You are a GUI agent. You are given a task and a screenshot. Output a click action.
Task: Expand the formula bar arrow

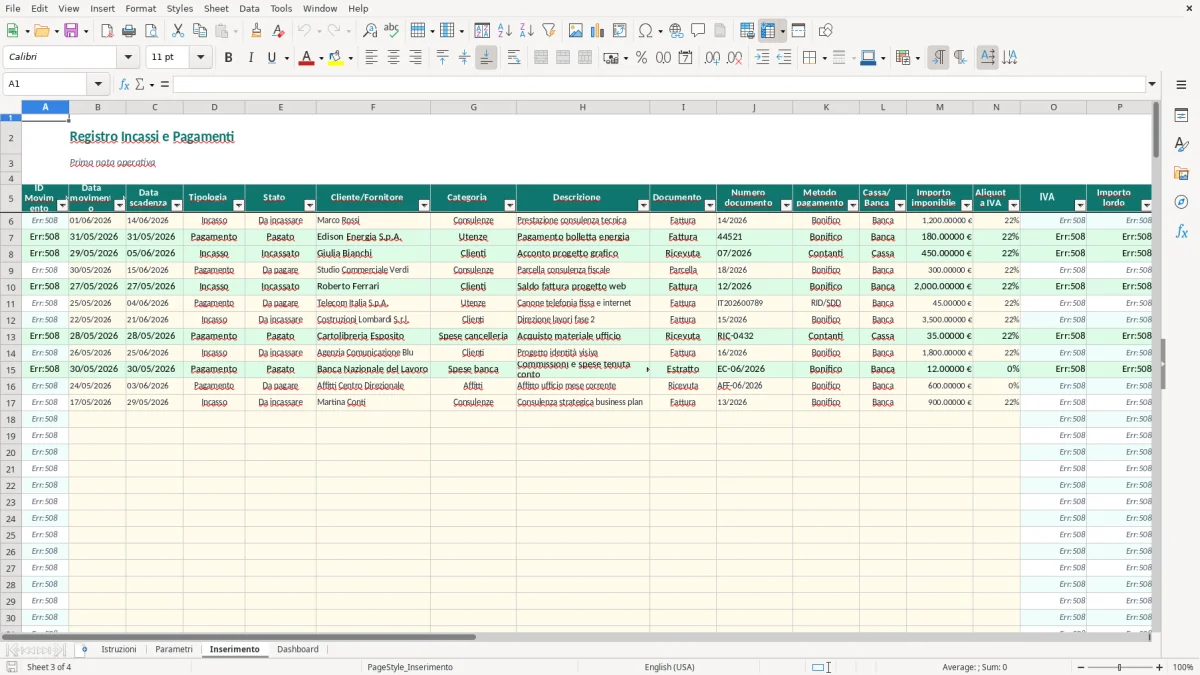(1153, 84)
